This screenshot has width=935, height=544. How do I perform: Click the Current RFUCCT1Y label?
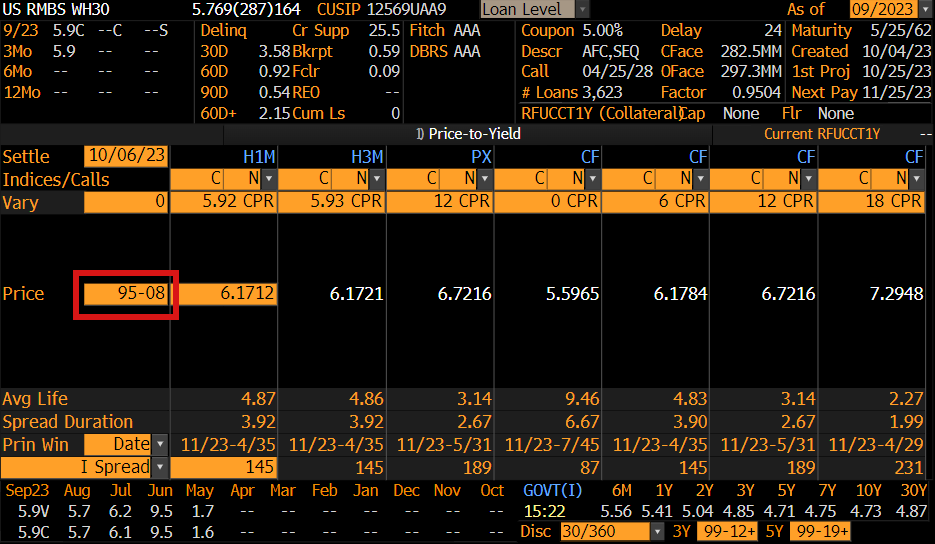tap(822, 134)
